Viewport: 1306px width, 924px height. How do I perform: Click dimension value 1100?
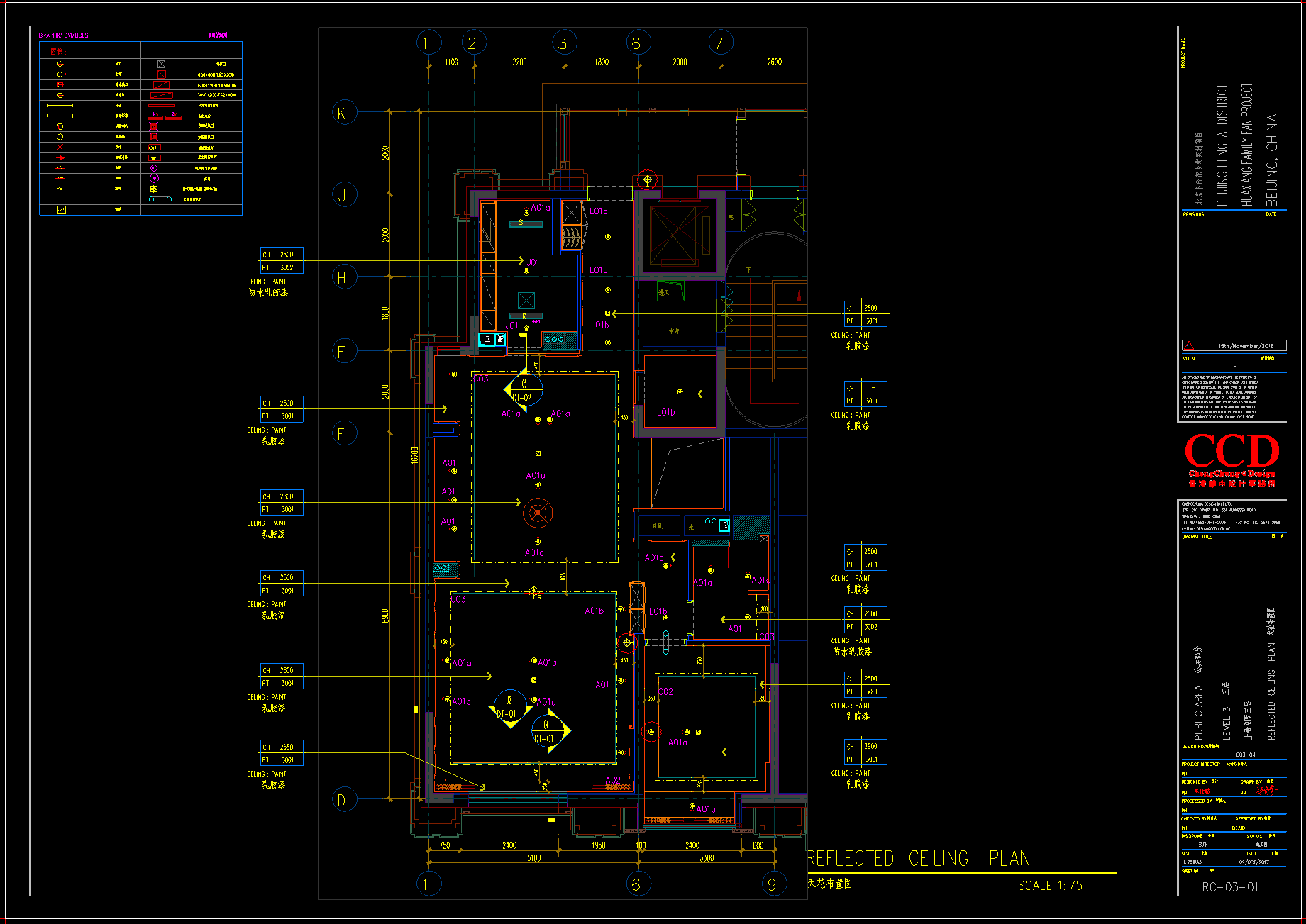click(451, 62)
